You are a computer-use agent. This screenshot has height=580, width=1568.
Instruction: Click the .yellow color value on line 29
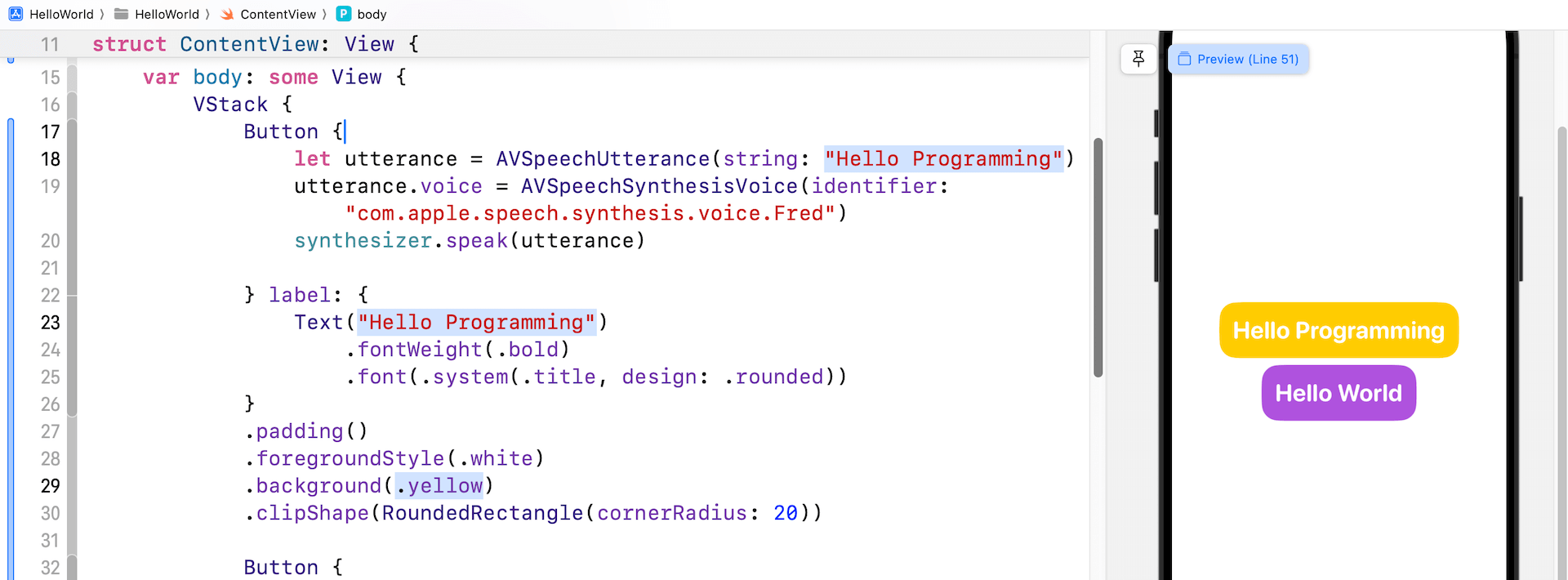pyautogui.click(x=440, y=486)
